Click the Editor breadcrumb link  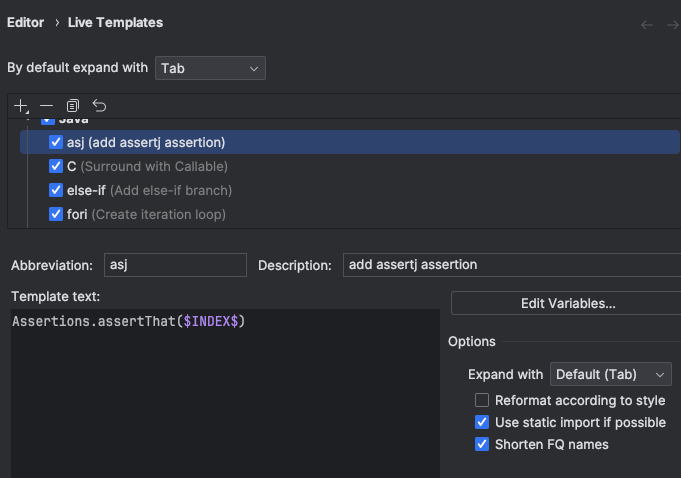pyautogui.click(x=26, y=22)
